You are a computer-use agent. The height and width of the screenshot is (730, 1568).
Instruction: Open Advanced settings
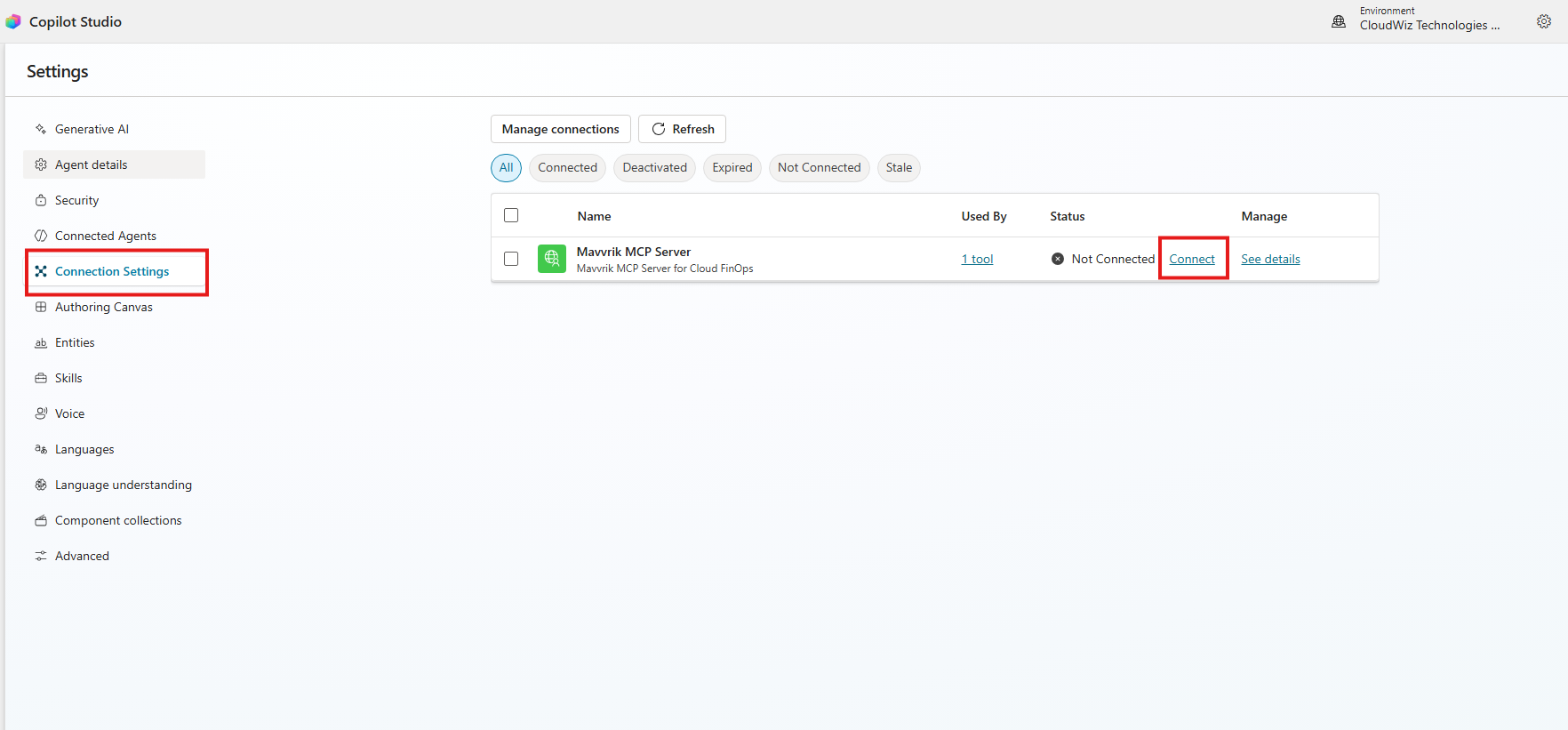tap(114, 556)
